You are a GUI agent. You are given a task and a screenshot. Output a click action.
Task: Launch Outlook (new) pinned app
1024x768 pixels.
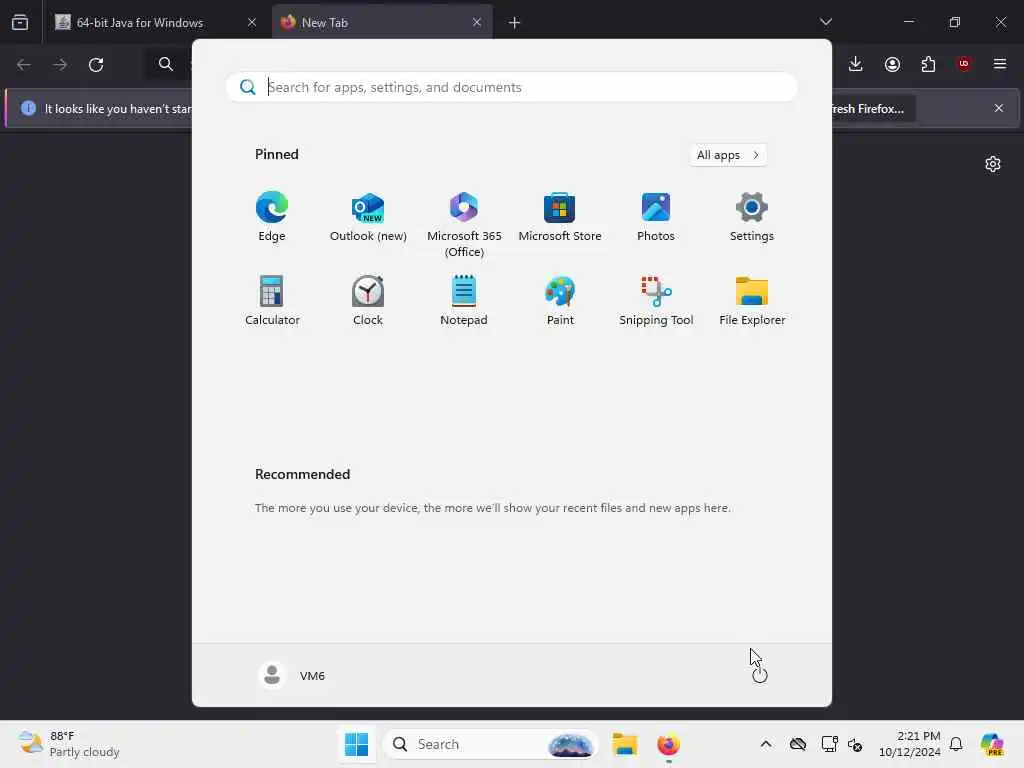[x=368, y=217]
